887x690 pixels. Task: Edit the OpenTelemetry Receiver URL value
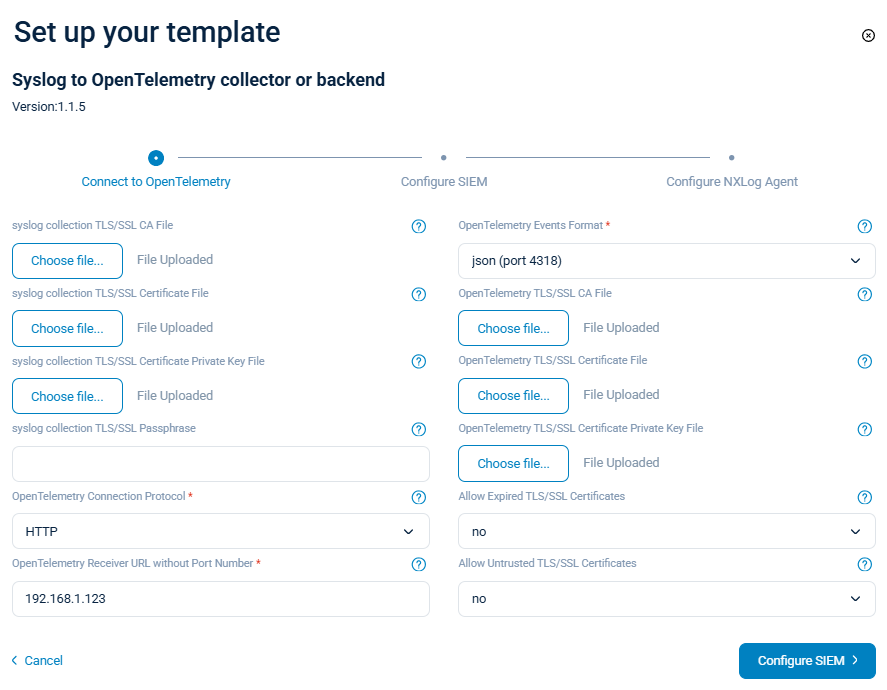pos(220,599)
